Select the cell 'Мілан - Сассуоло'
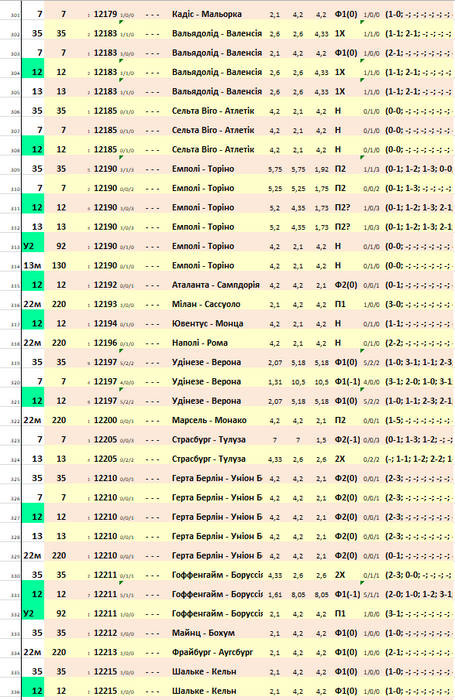Viewport: 455px width, 700px height. [x=206, y=304]
